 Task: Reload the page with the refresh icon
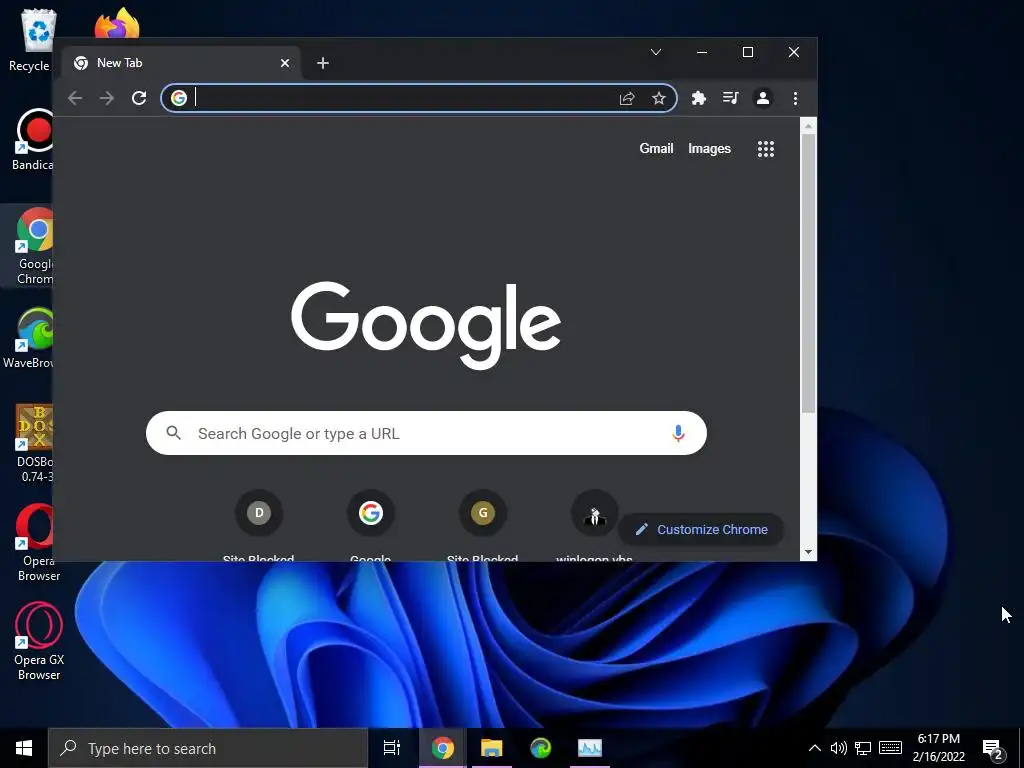coord(138,98)
